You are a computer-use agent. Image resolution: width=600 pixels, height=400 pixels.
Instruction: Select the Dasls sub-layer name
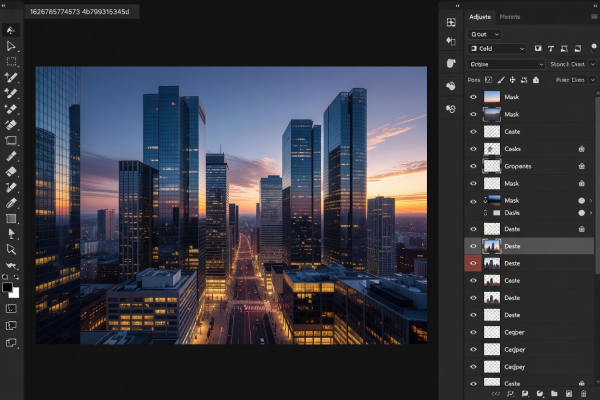pyautogui.click(x=512, y=213)
